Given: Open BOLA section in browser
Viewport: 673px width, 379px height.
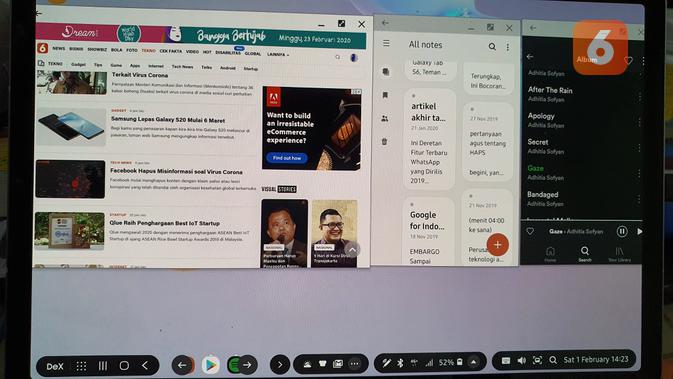Looking at the screenshot, I should 116,50.
